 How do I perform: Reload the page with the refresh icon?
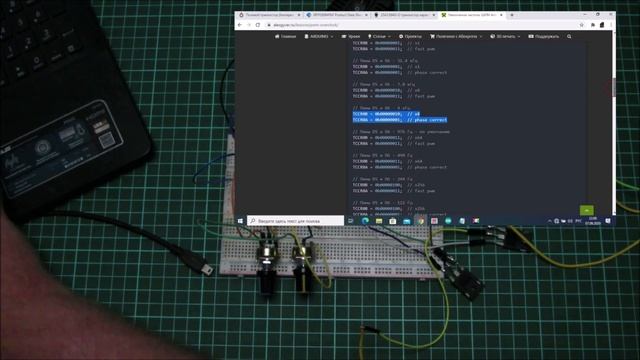pos(258,25)
